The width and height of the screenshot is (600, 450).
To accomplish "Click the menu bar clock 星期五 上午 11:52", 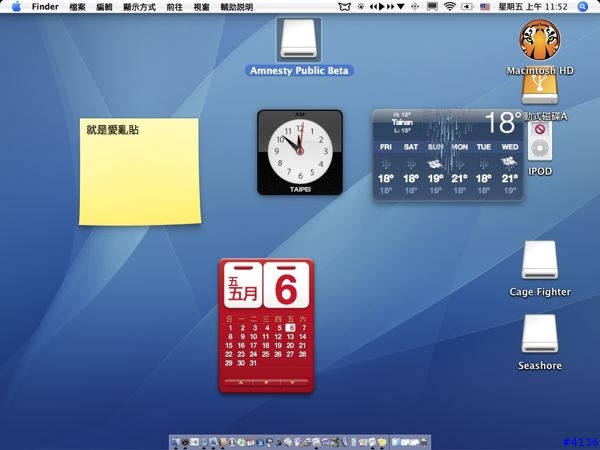I will click(533, 7).
